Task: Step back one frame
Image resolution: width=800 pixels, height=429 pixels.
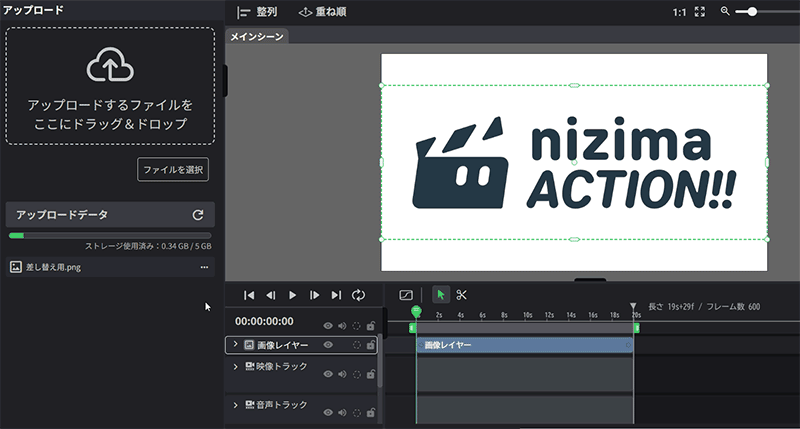Action: [x=271, y=295]
